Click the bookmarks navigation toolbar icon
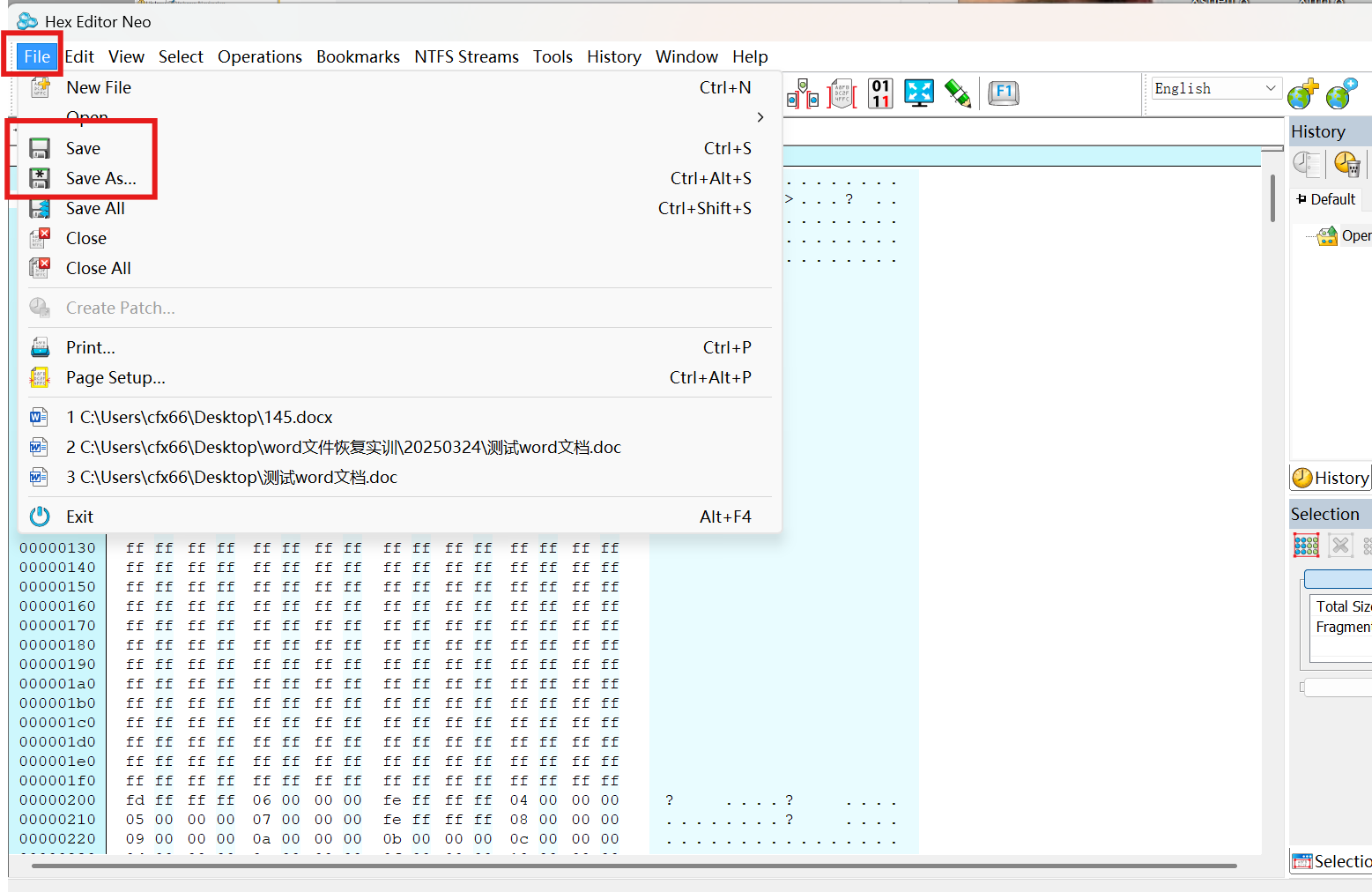The width and height of the screenshot is (1372, 892). pos(803,93)
